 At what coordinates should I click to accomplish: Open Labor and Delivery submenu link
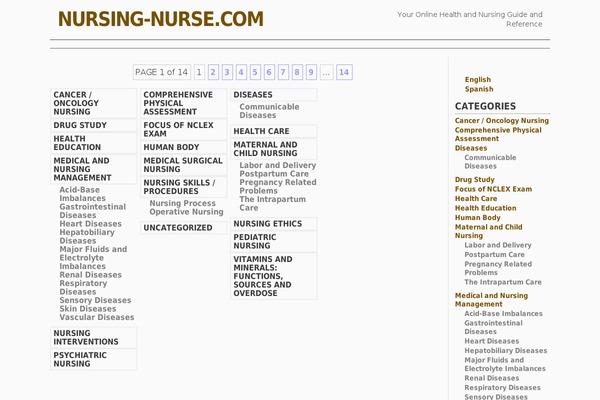coord(278,165)
